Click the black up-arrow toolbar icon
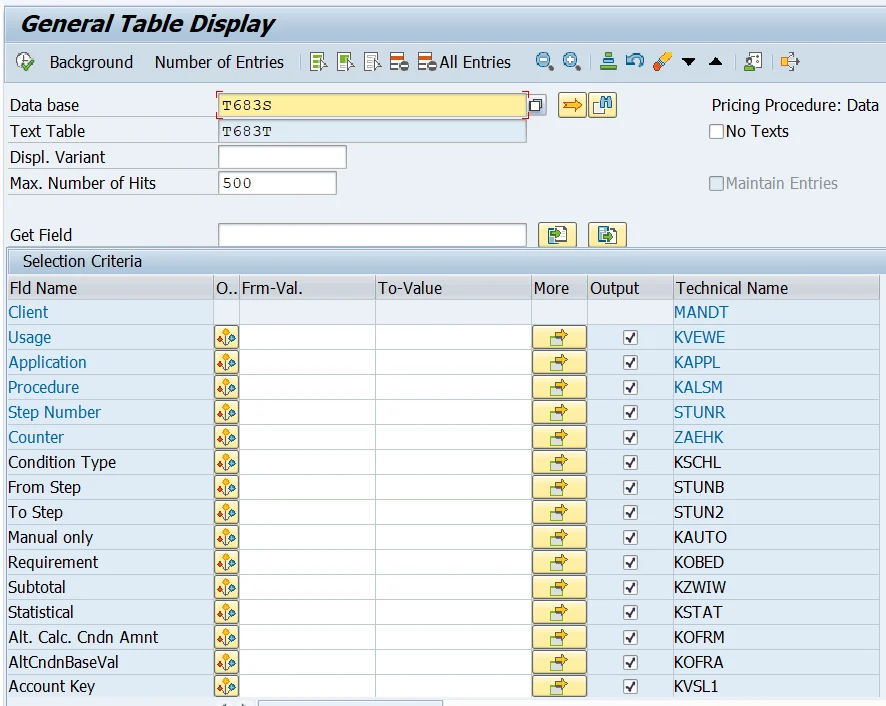The height and width of the screenshot is (706, 886). click(x=715, y=61)
